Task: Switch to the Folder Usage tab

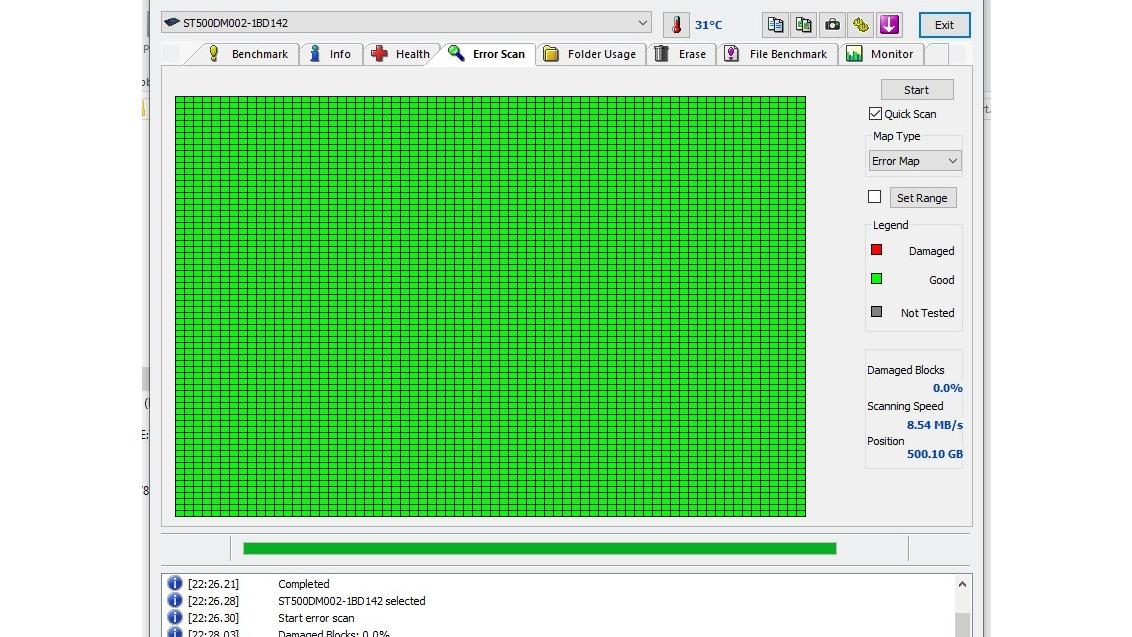Action: pyautogui.click(x=590, y=54)
